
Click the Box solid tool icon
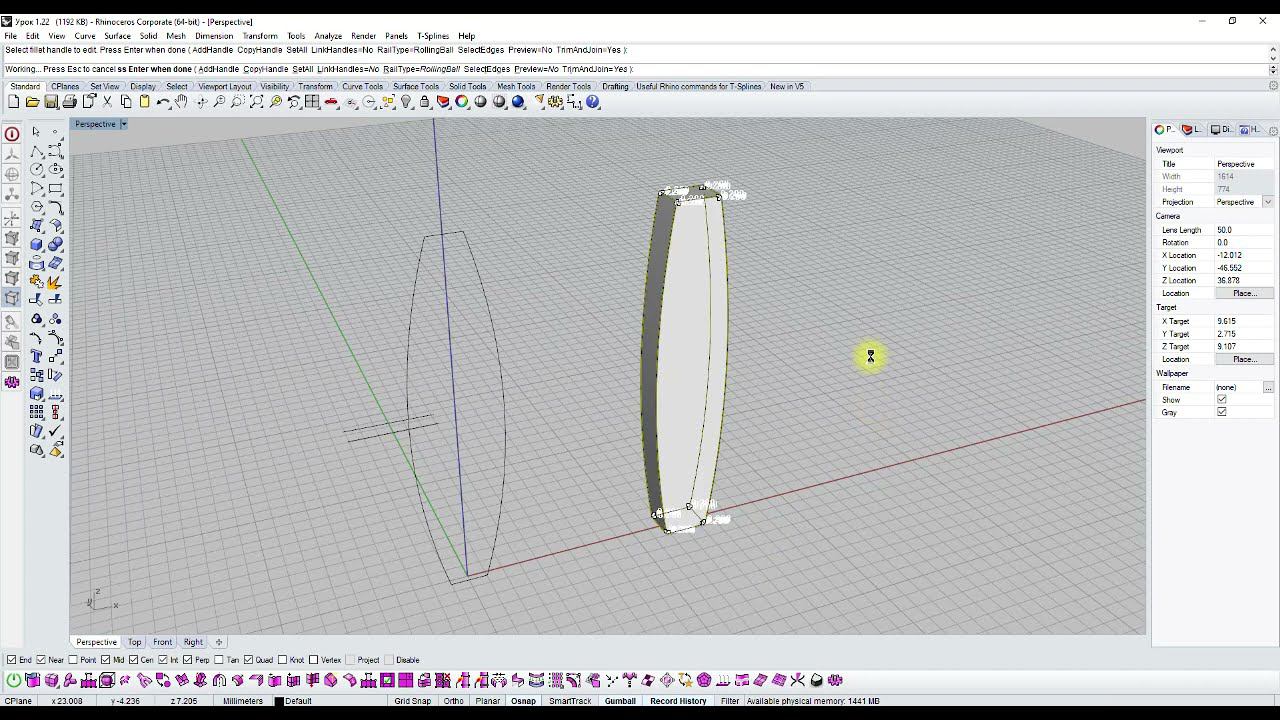(x=37, y=244)
